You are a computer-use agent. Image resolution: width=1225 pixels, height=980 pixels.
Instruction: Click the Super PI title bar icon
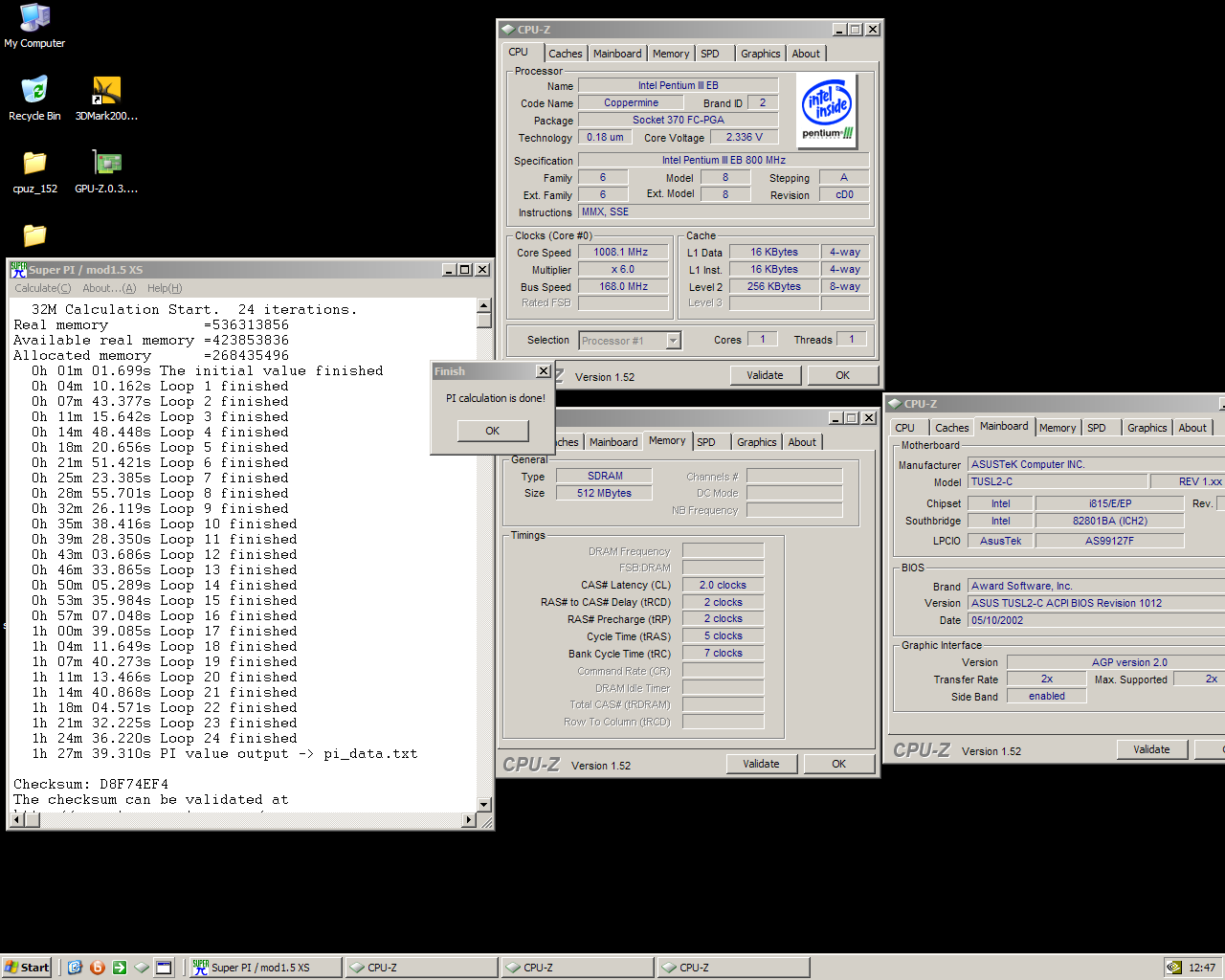[18, 270]
